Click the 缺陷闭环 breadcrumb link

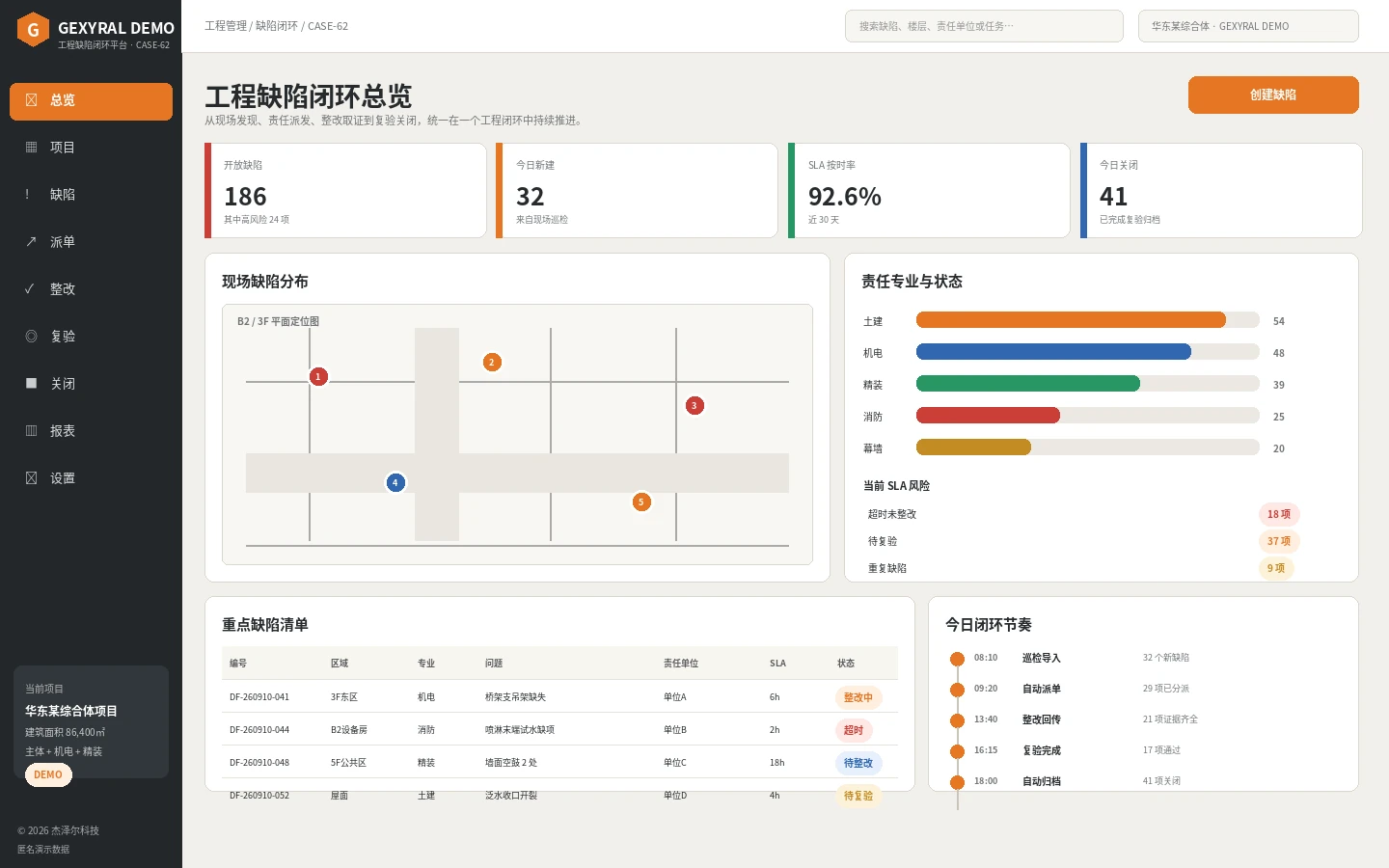(277, 26)
